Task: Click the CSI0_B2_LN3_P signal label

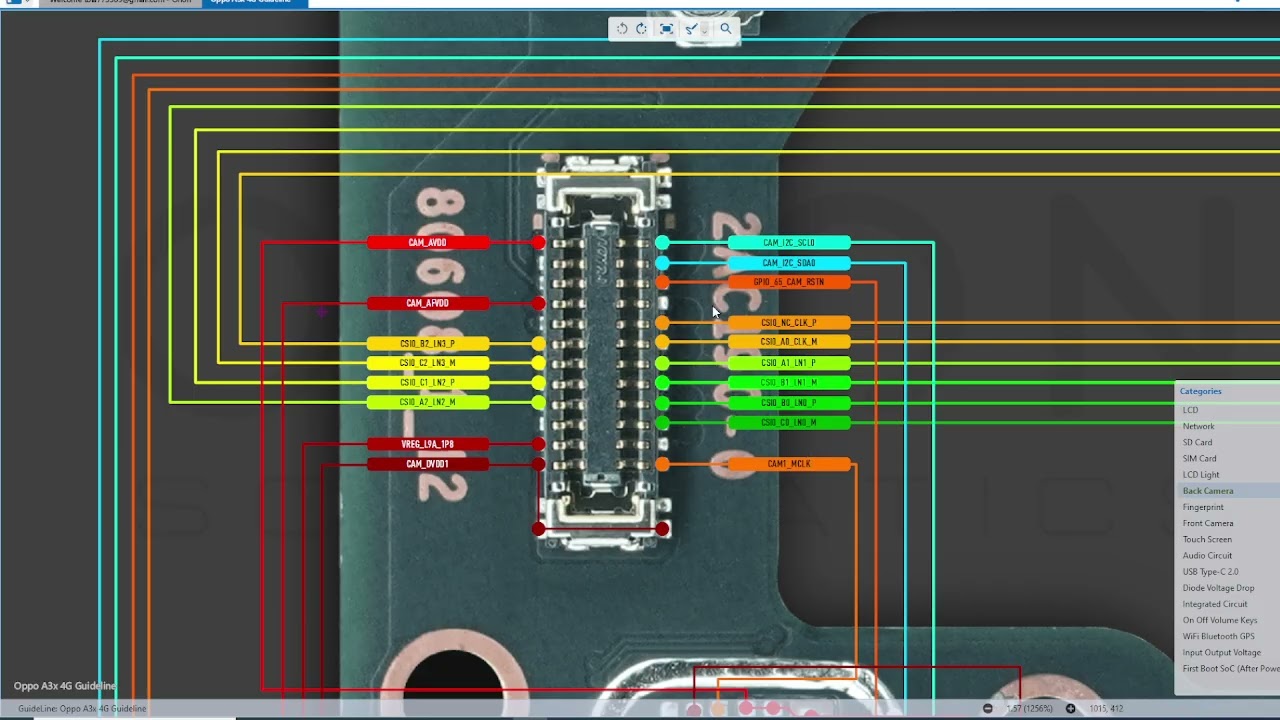Action: (428, 343)
